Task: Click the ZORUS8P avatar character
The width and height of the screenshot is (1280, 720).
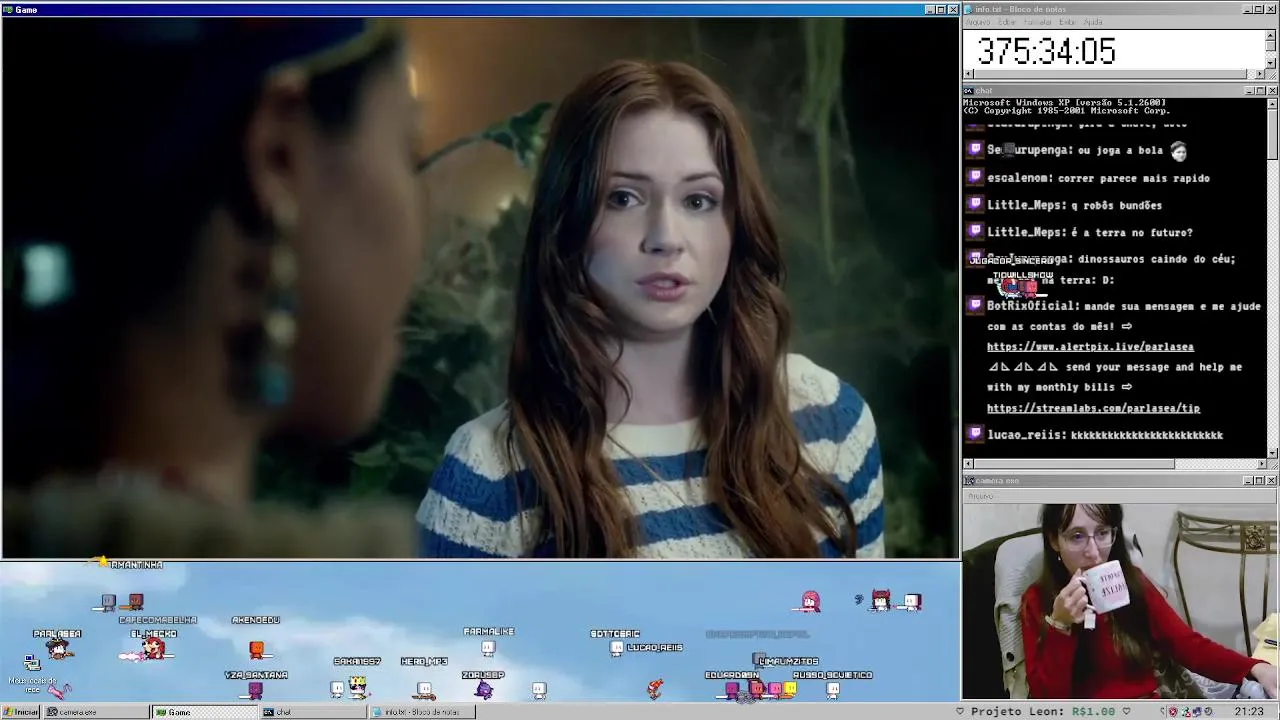Action: point(484,689)
